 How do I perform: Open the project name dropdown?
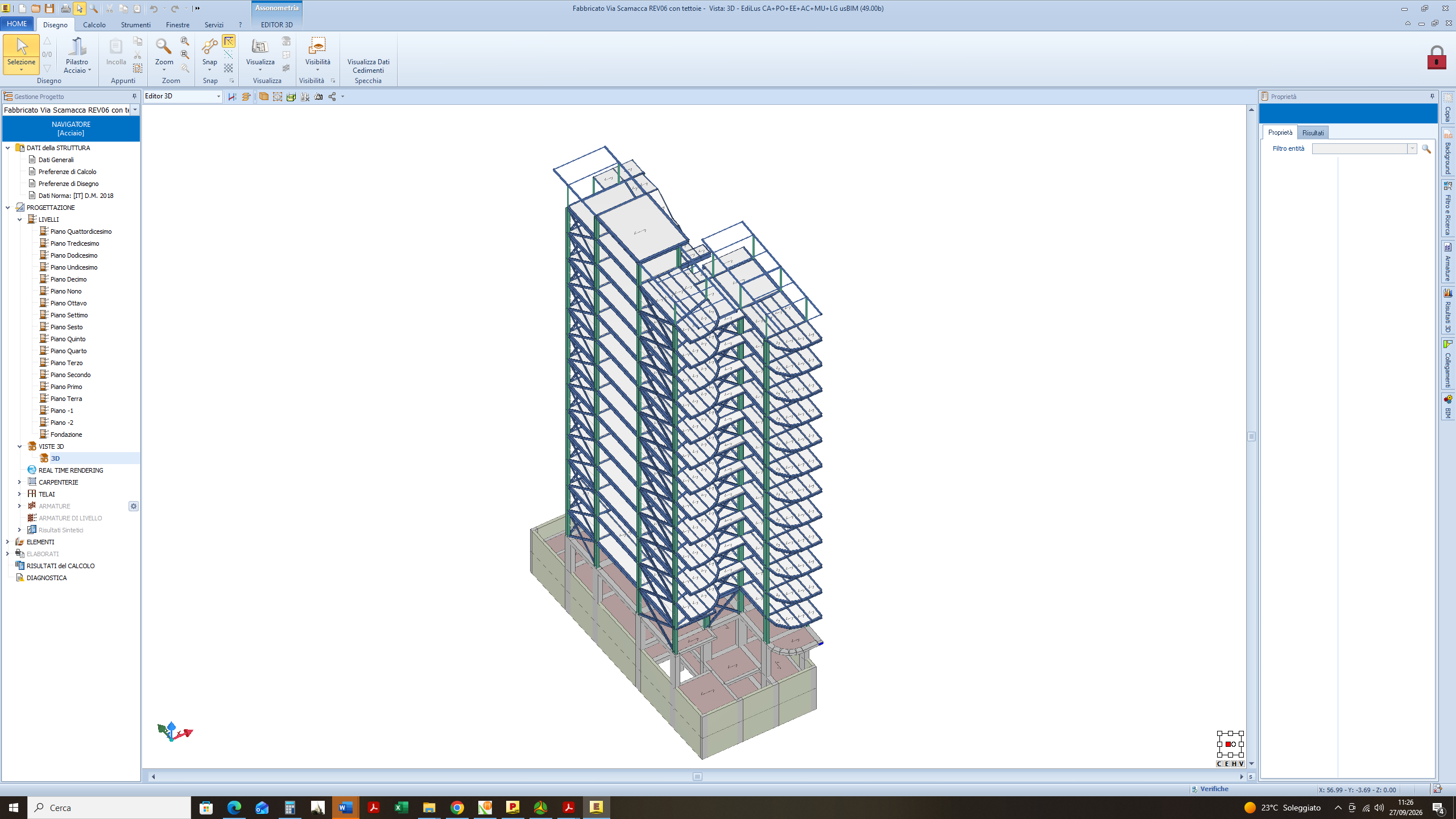pyautogui.click(x=135, y=110)
